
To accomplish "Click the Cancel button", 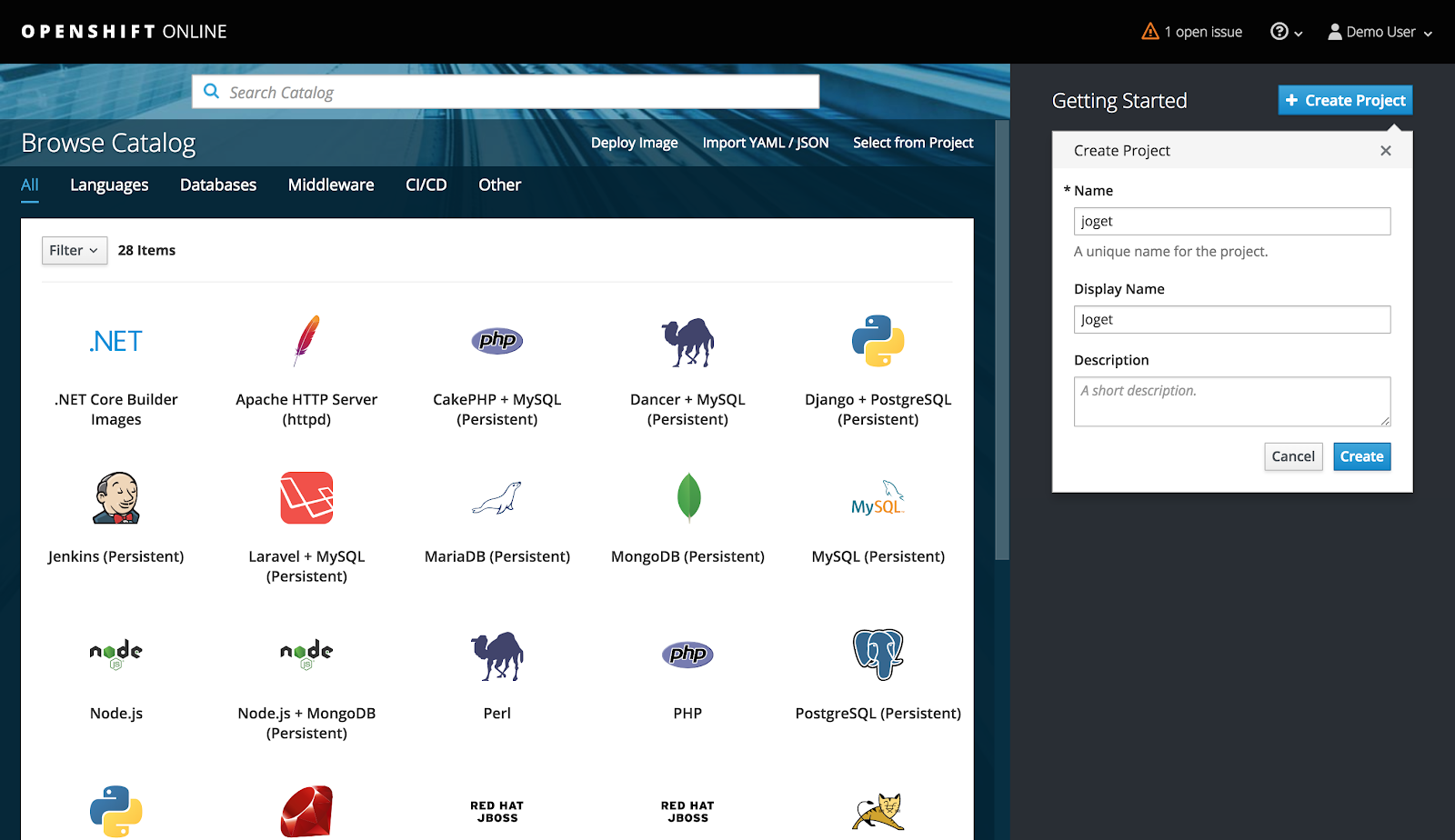I will pos(1293,456).
